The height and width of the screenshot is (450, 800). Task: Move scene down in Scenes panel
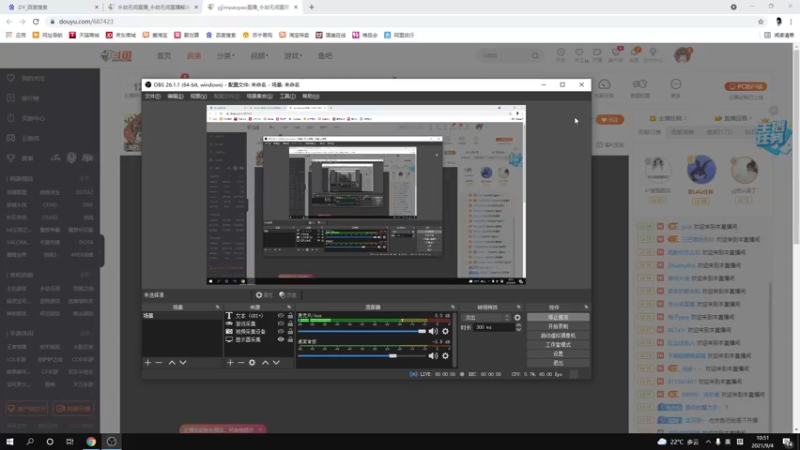click(183, 363)
